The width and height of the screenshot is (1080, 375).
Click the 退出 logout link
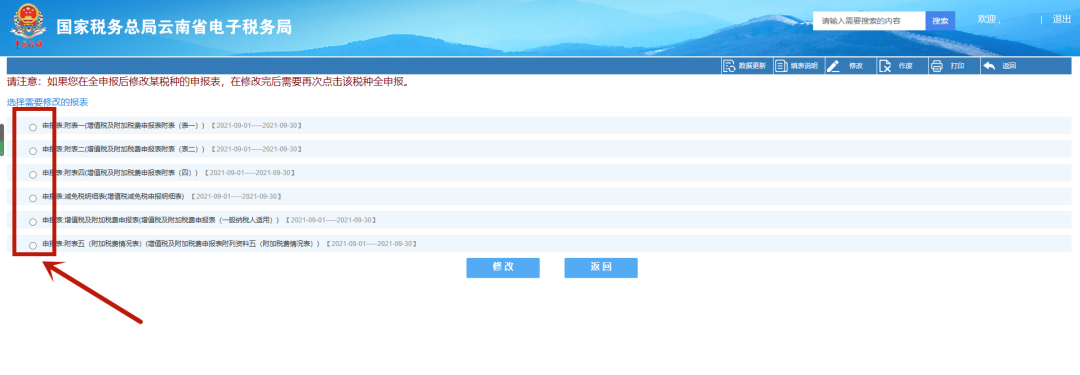pyautogui.click(x=1061, y=19)
